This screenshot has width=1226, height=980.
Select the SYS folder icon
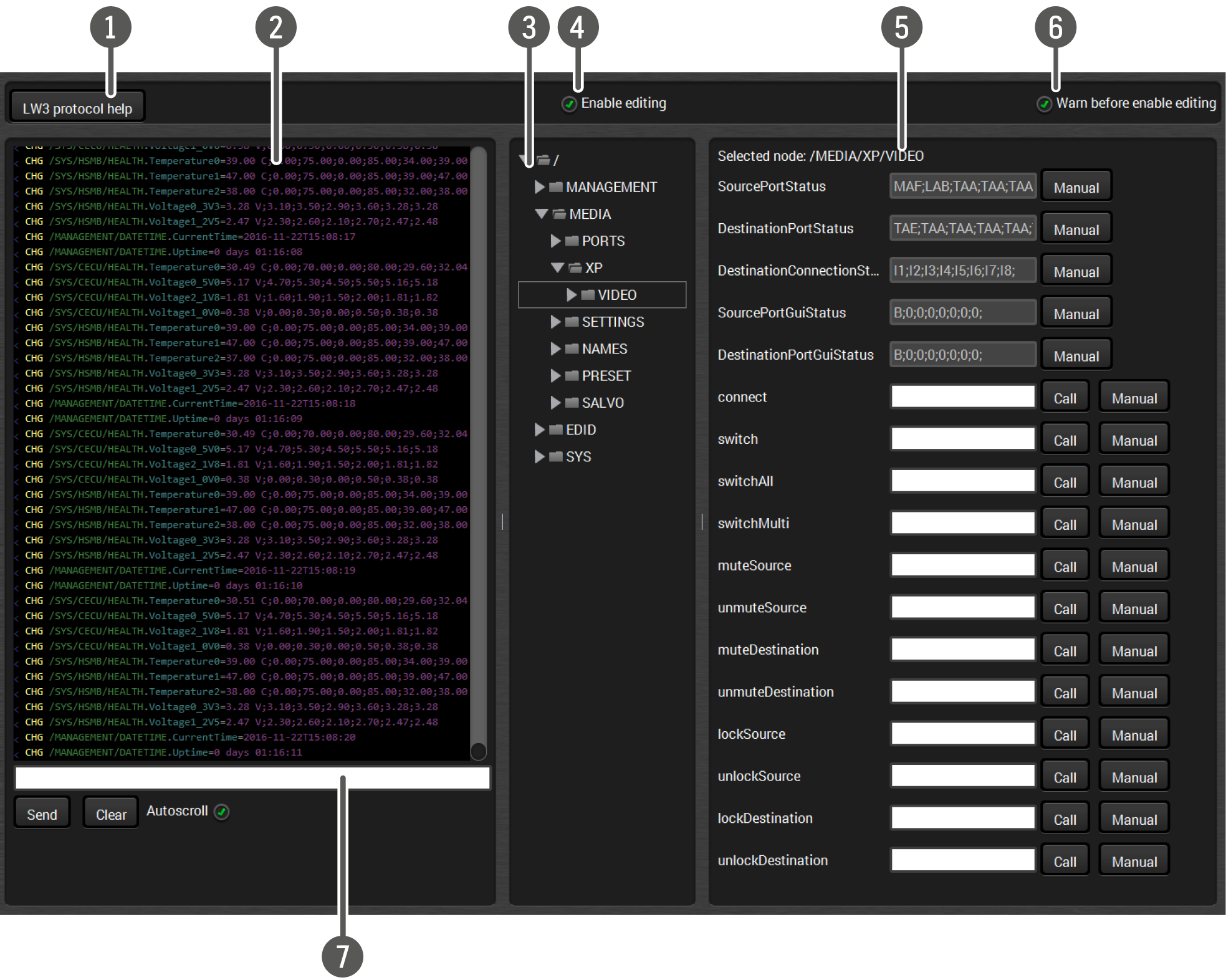(556, 456)
